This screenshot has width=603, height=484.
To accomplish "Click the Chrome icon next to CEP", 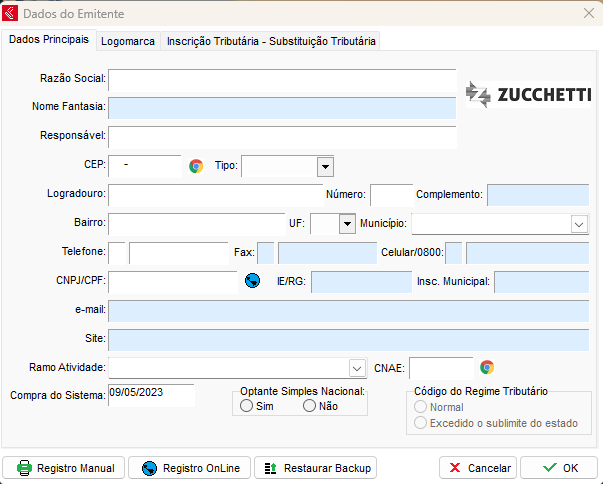I will [196, 166].
